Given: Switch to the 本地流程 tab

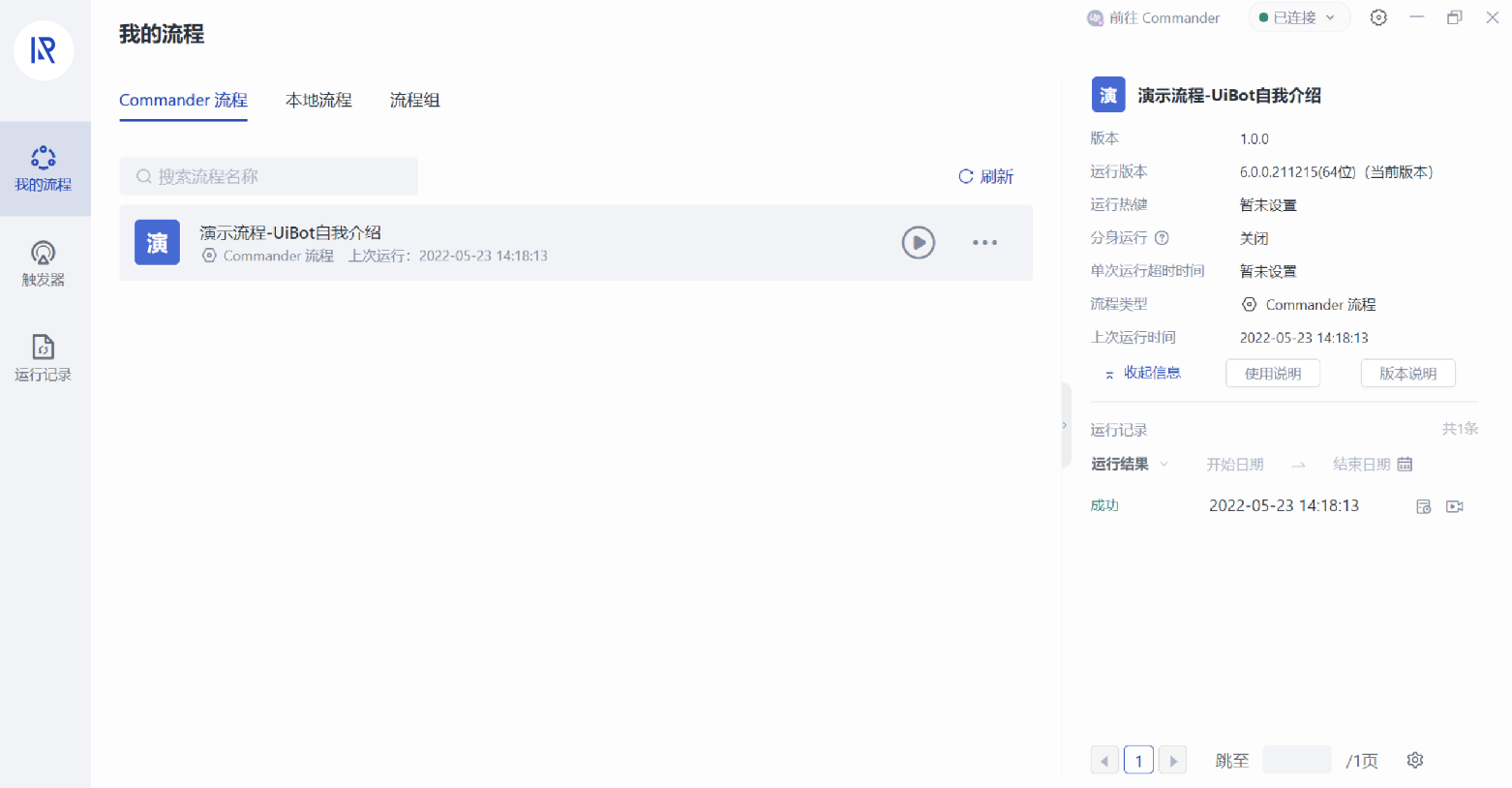Looking at the screenshot, I should click(x=318, y=101).
